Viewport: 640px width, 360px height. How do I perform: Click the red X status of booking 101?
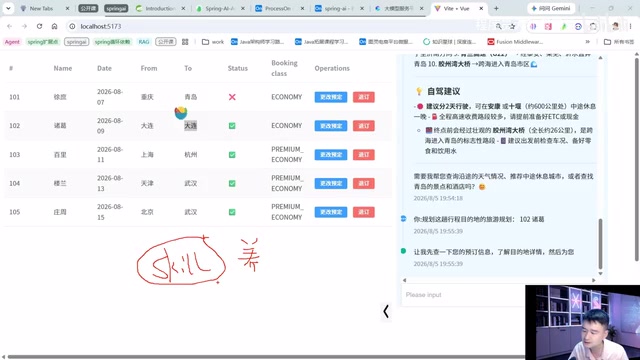point(232,97)
